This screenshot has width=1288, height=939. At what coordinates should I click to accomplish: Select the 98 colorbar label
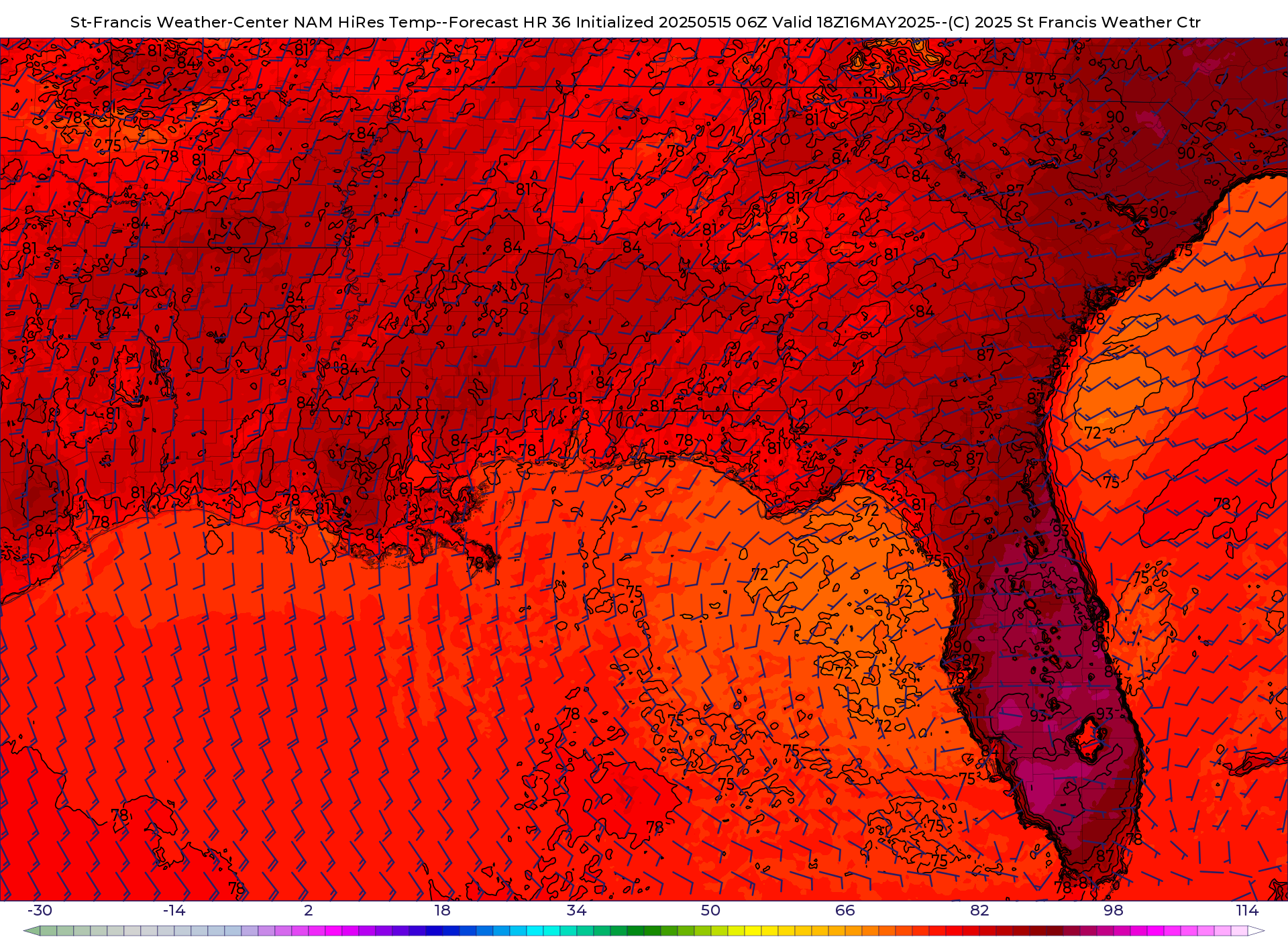point(1114,910)
